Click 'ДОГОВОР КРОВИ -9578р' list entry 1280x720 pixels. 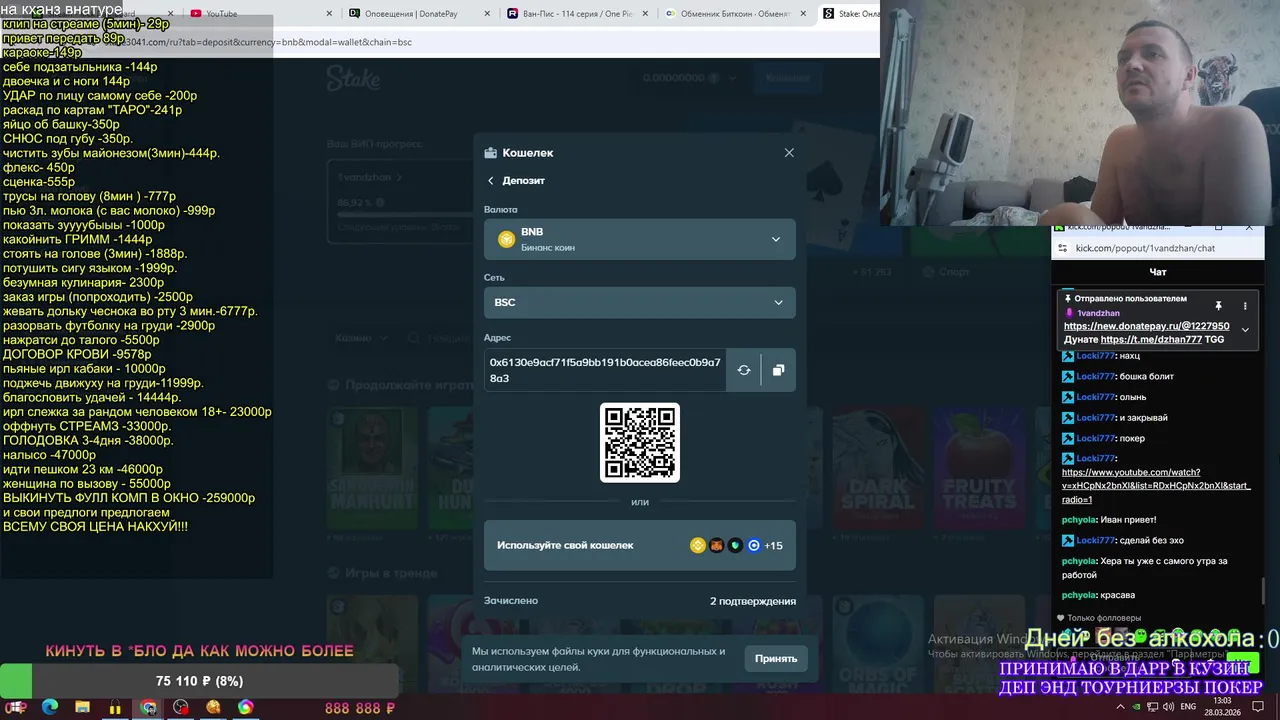pos(77,354)
